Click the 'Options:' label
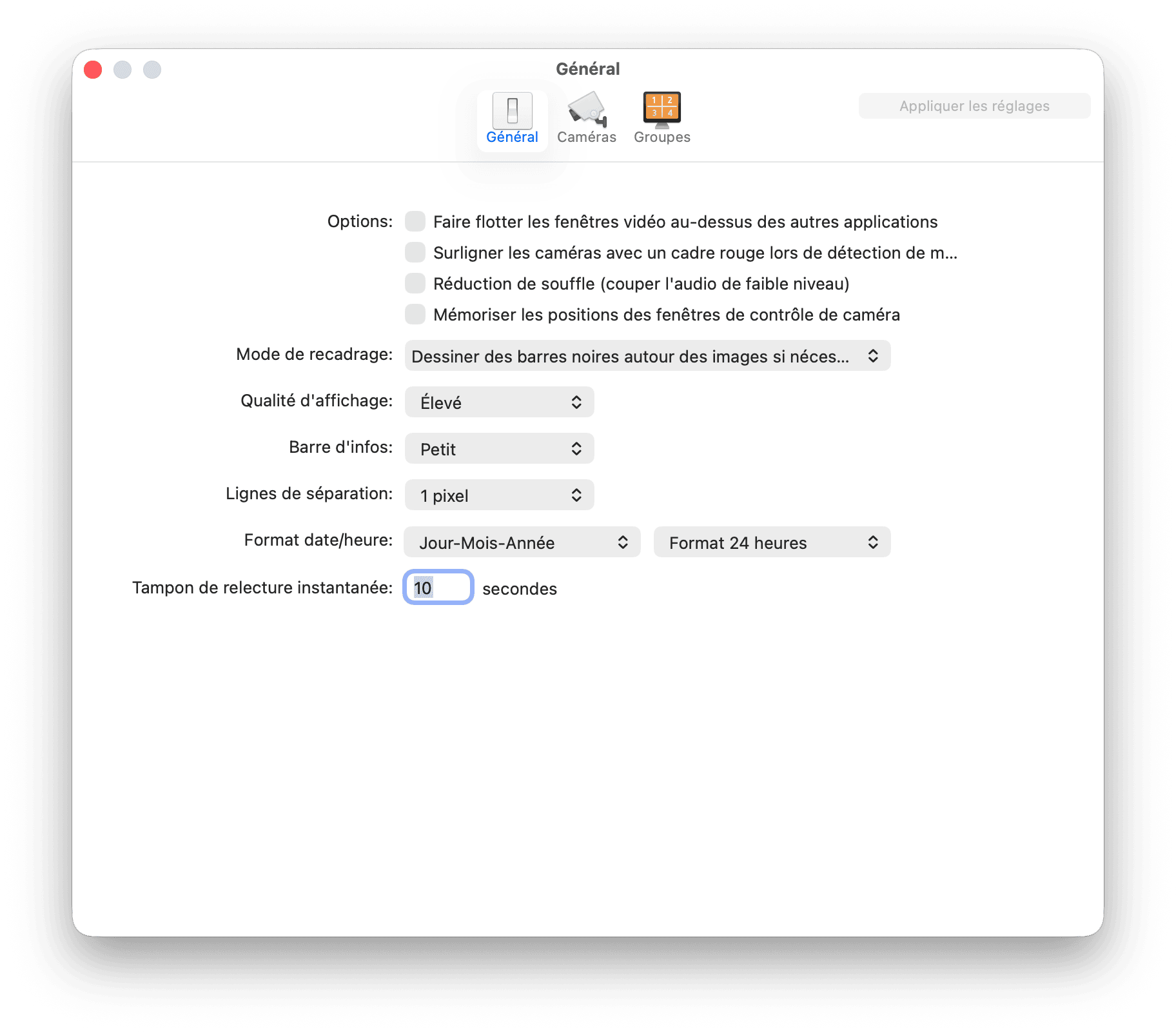Screen dimensions: 1176x1032 pyautogui.click(x=360, y=221)
